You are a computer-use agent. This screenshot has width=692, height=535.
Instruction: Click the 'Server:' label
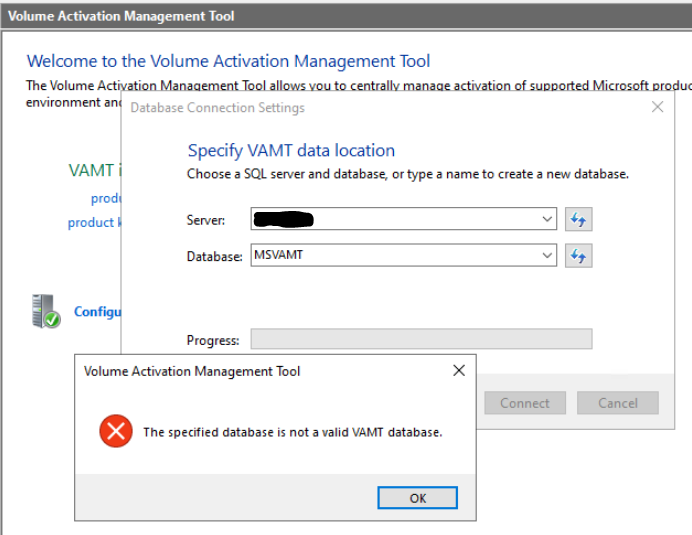pyautogui.click(x=206, y=220)
